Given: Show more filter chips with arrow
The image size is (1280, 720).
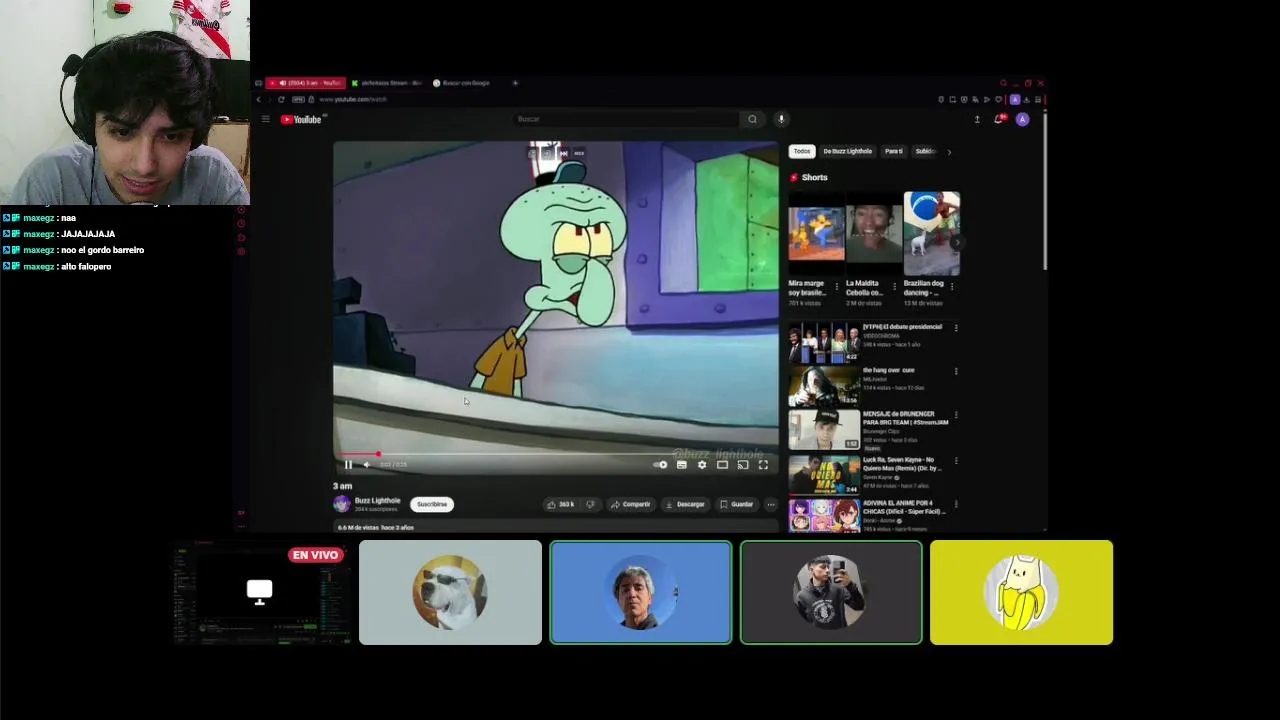Looking at the screenshot, I should pyautogui.click(x=949, y=152).
